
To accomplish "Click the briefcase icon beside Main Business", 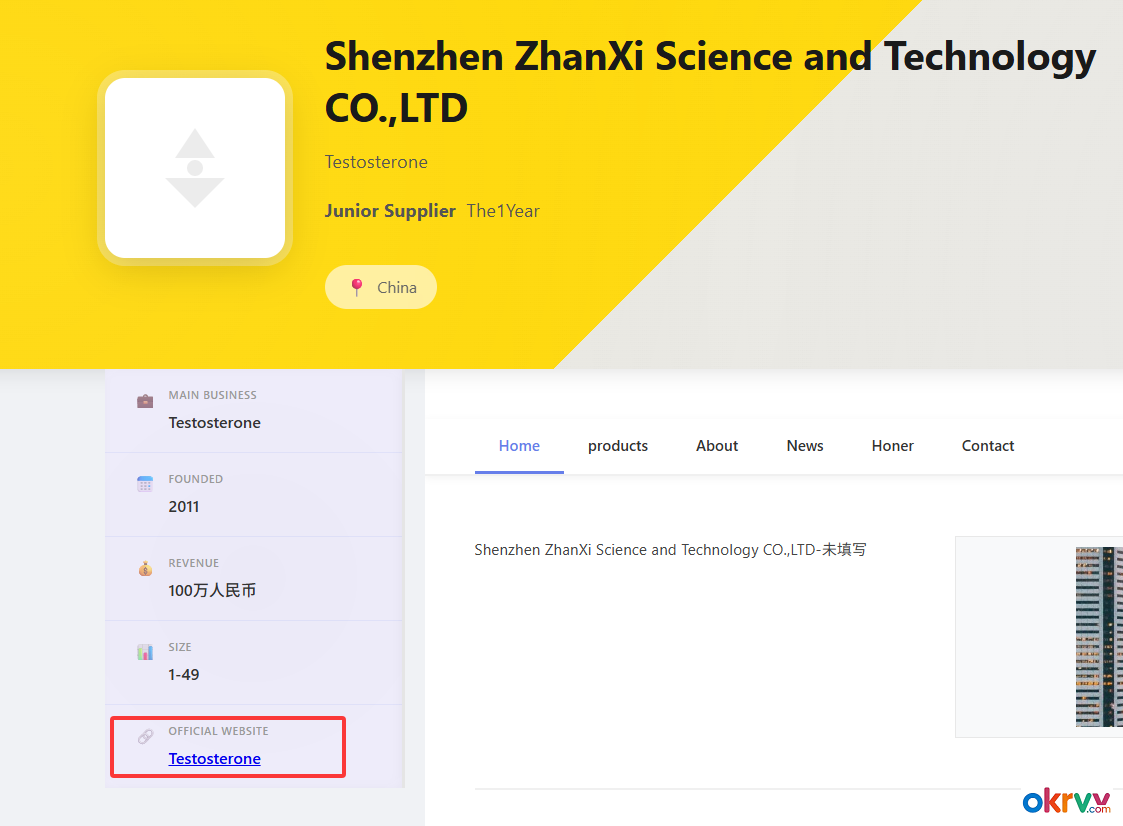I will (x=145, y=401).
